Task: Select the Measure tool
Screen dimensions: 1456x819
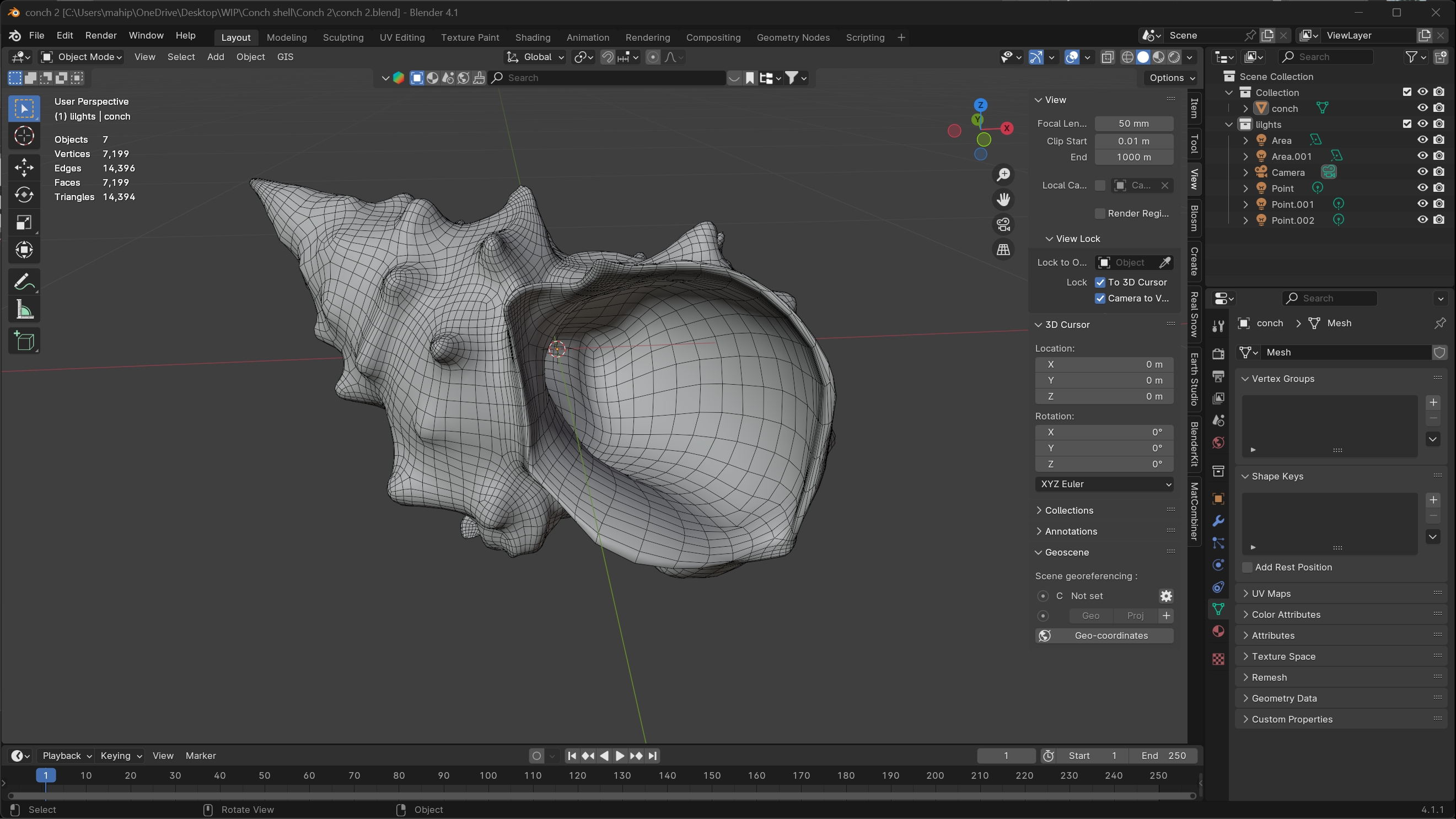Action: pos(24,310)
